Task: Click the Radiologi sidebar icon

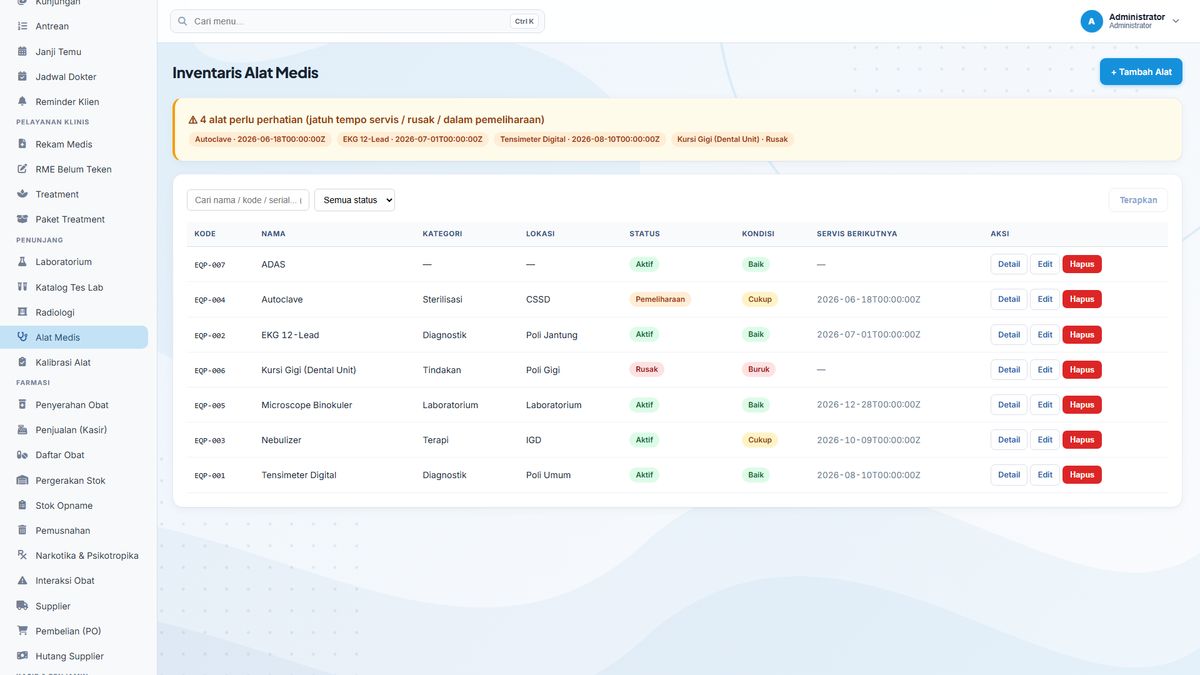Action: (x=23, y=312)
